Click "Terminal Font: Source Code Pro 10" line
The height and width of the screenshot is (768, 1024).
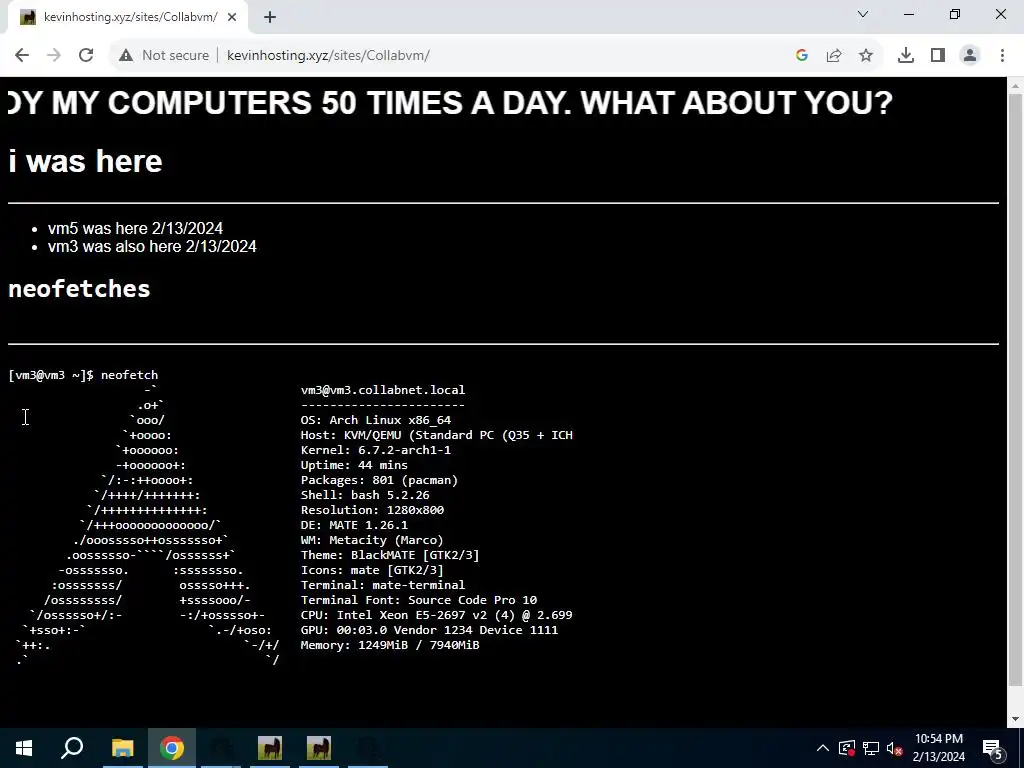[419, 600]
